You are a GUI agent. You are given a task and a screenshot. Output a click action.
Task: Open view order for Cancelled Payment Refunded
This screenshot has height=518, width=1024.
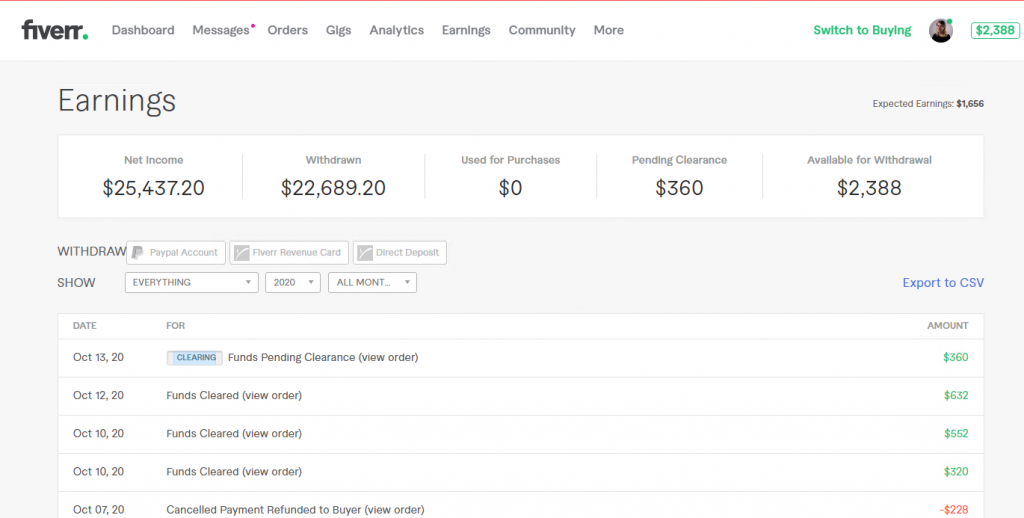(x=394, y=510)
